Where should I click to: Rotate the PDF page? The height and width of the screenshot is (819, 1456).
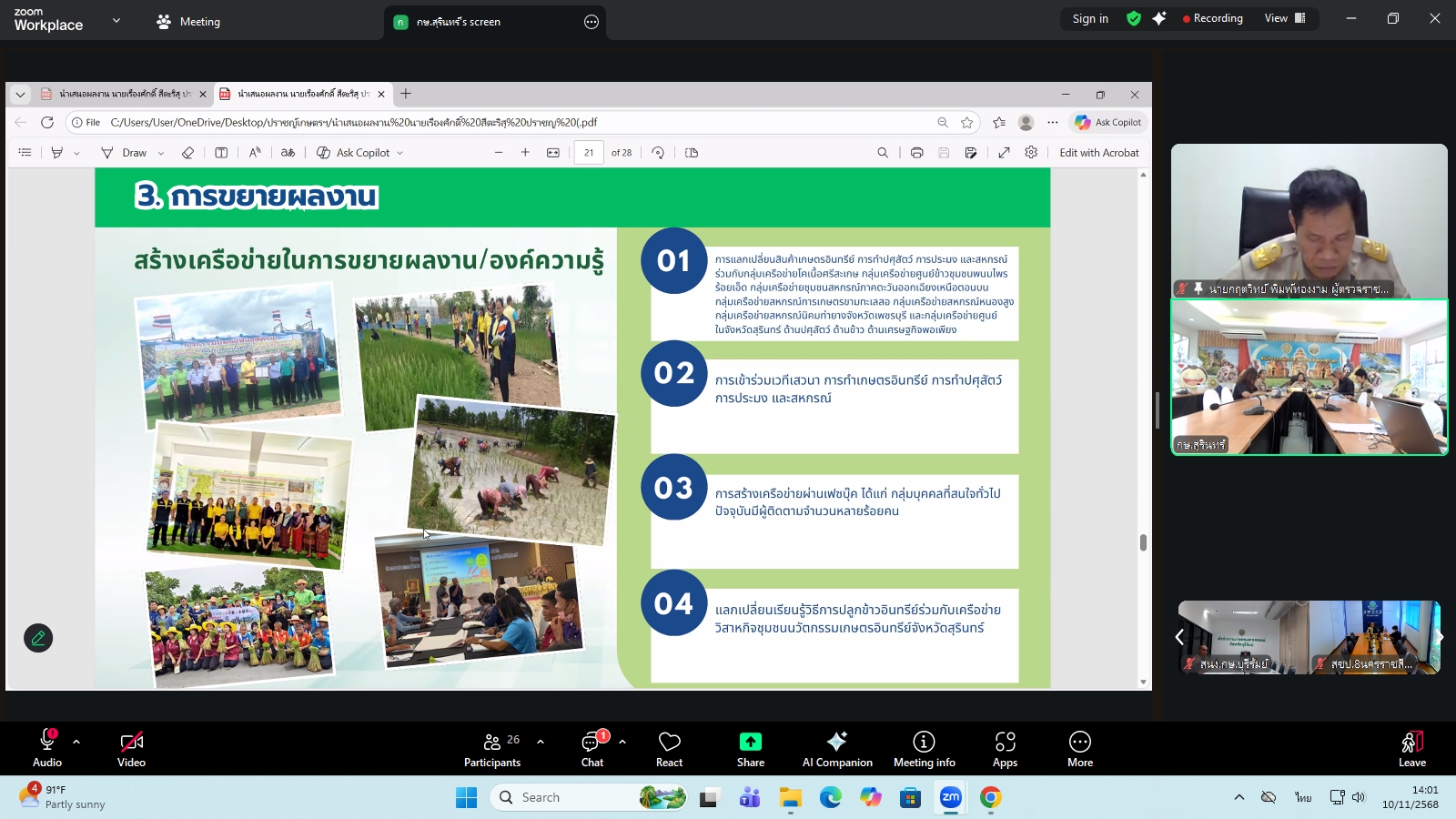point(658,152)
